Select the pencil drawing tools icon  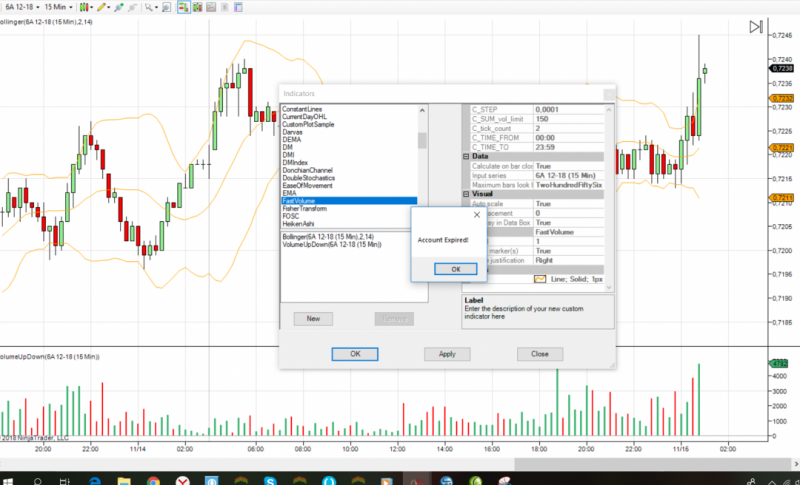tap(102, 7)
